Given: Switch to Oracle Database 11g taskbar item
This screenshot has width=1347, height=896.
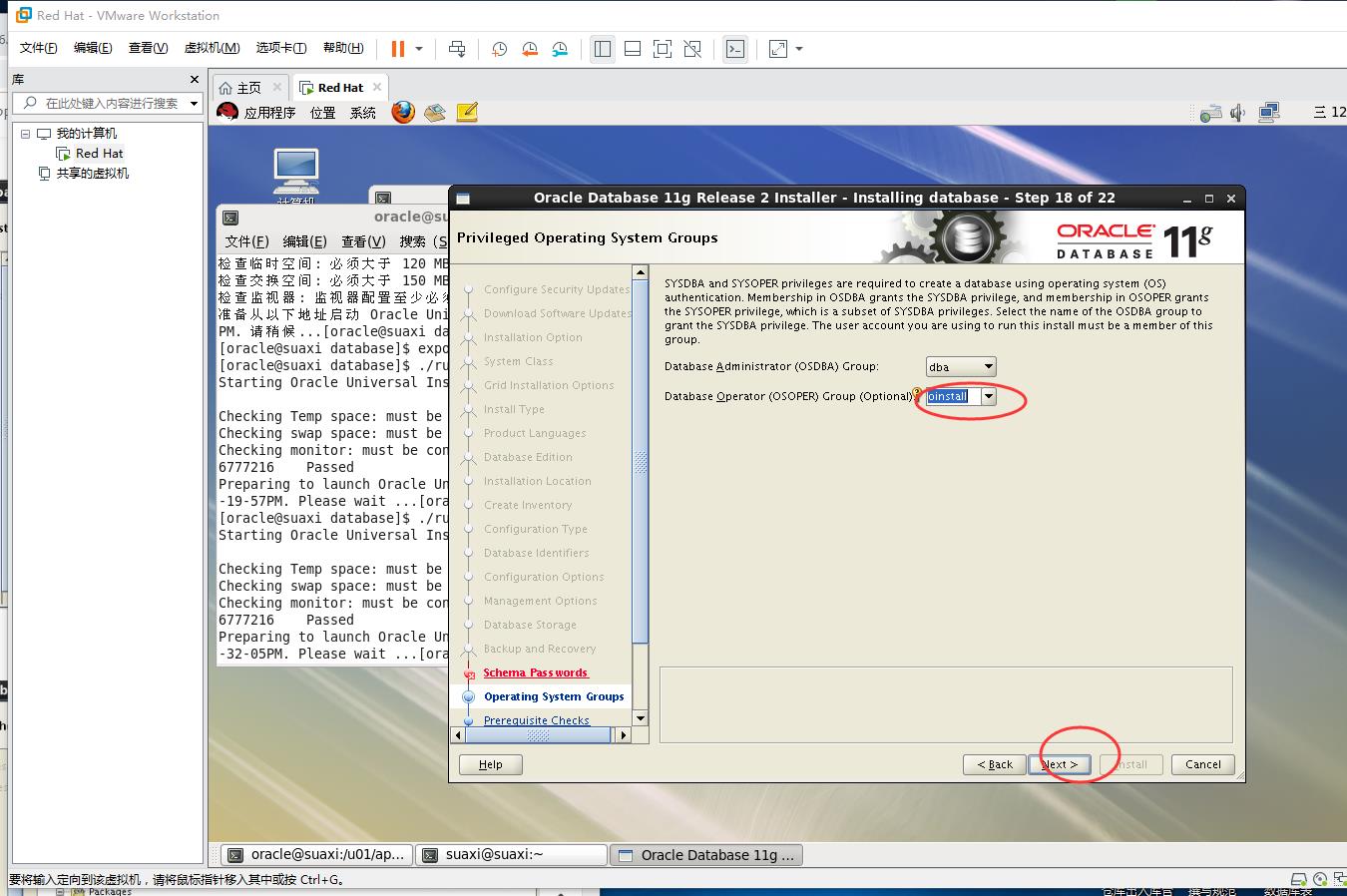Looking at the screenshot, I should coord(706,855).
